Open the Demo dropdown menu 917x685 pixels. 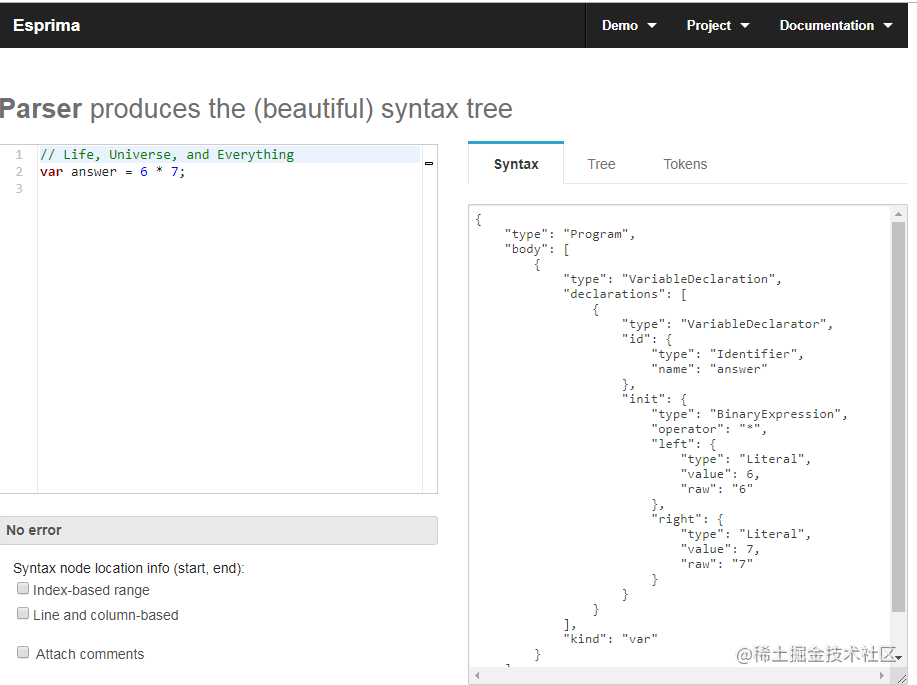[629, 26]
